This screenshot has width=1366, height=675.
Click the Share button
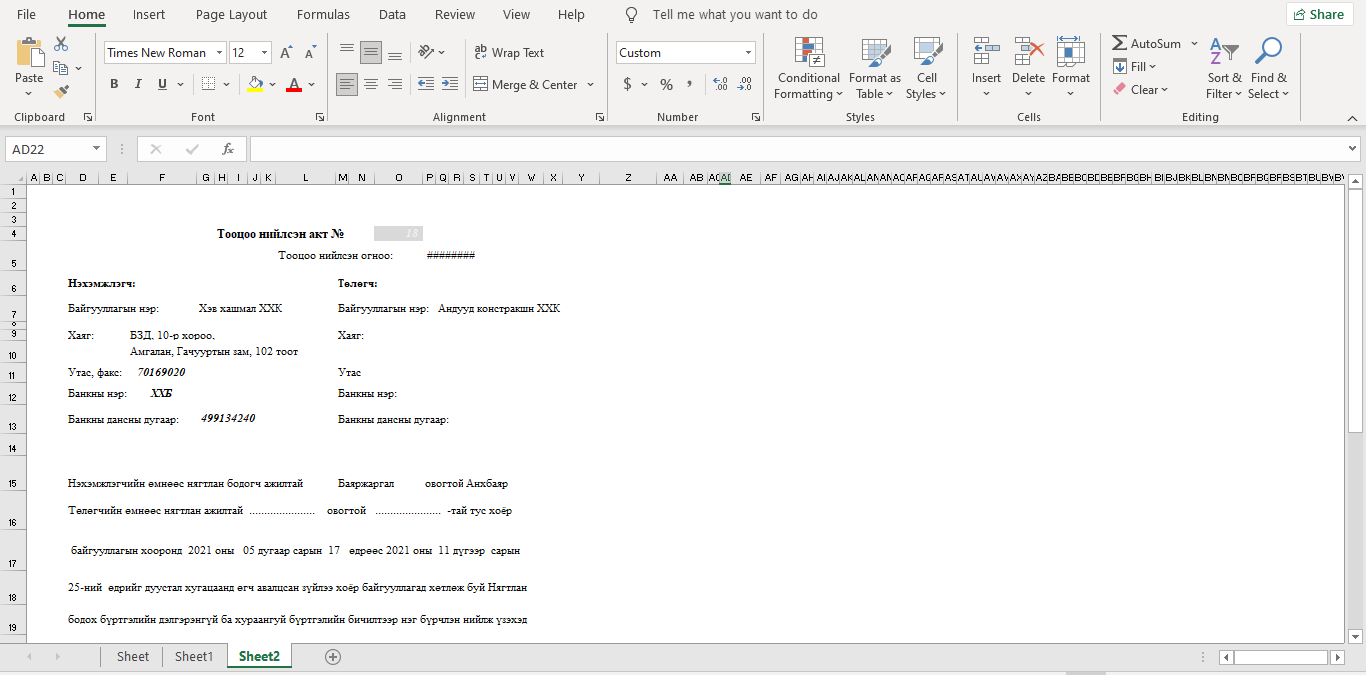pos(1318,15)
